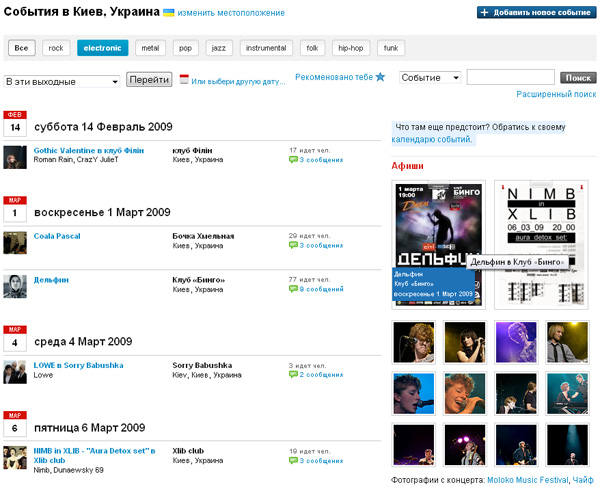Open the Дельфин event title link

pyautogui.click(x=51, y=280)
